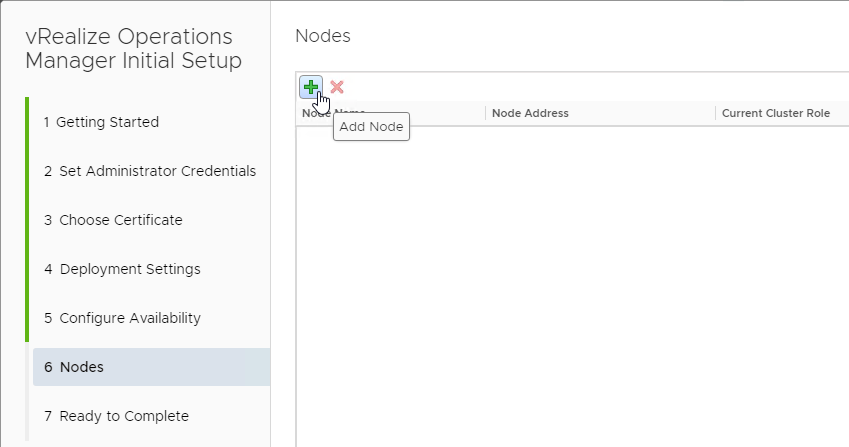Go to step 1 Getting Started
Screen dimensions: 849x447
point(101,122)
